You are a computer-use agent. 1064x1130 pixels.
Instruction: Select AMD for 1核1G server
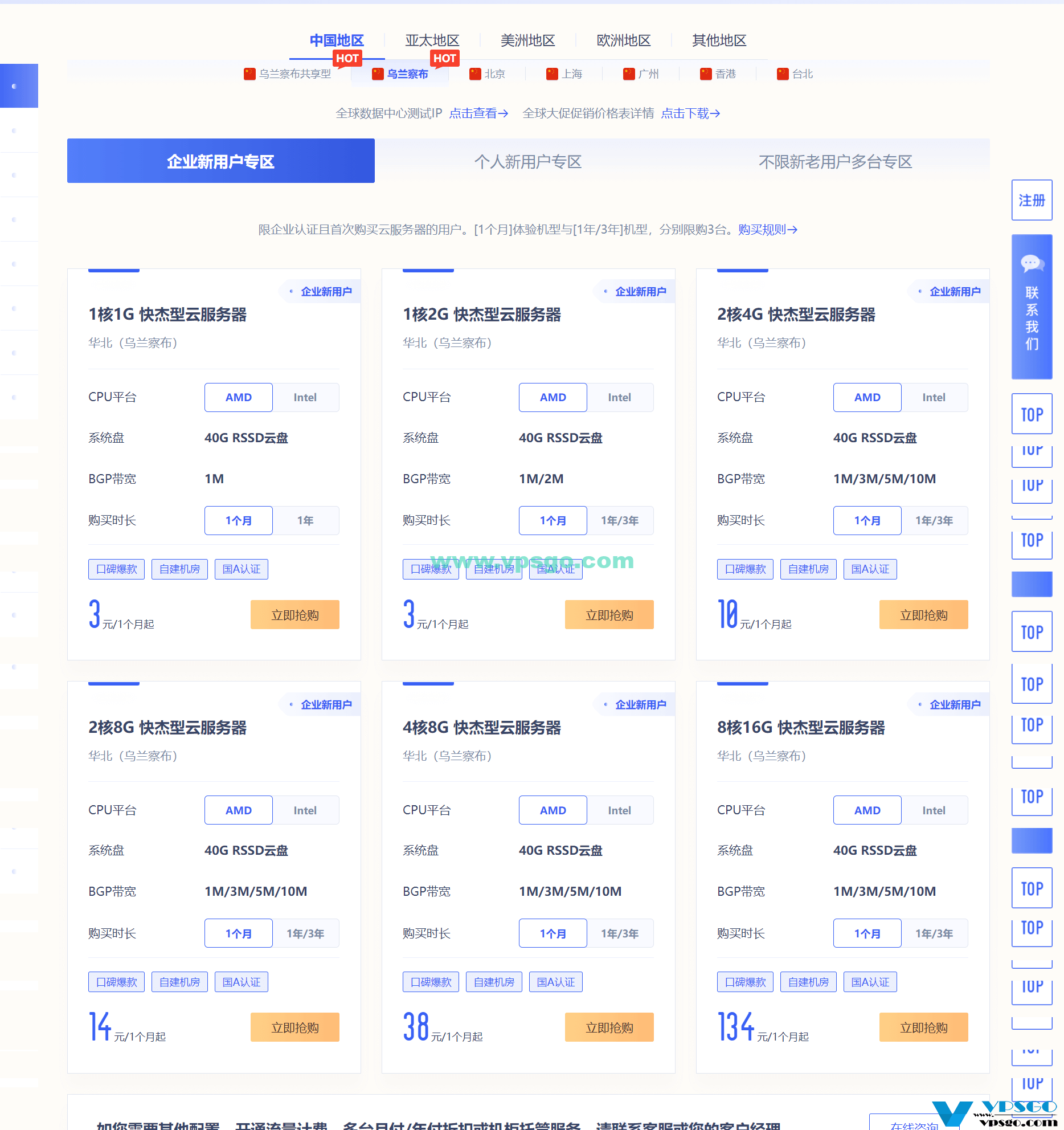pyautogui.click(x=239, y=397)
